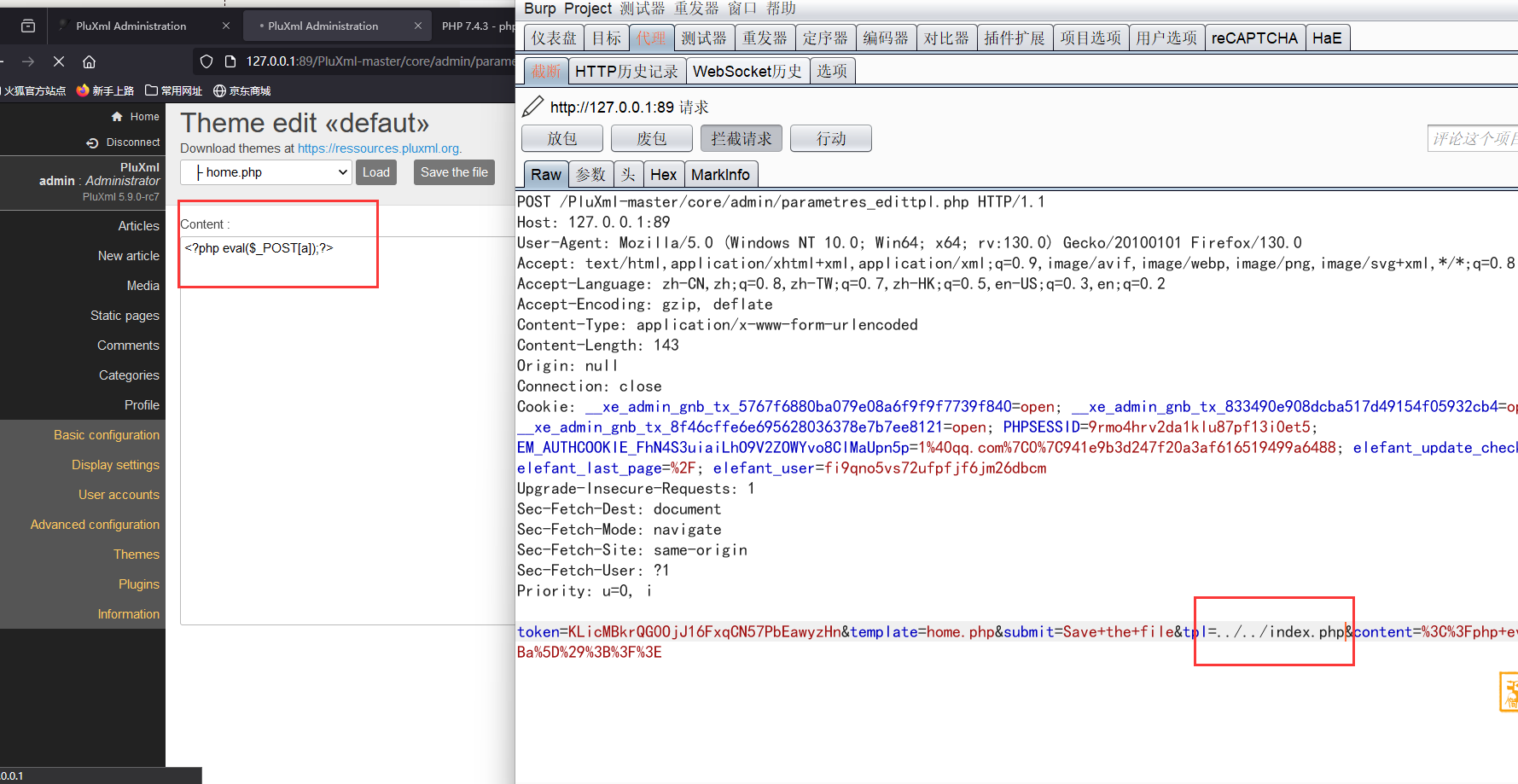
Task: Click 废包 to drop the request
Action: 652,138
